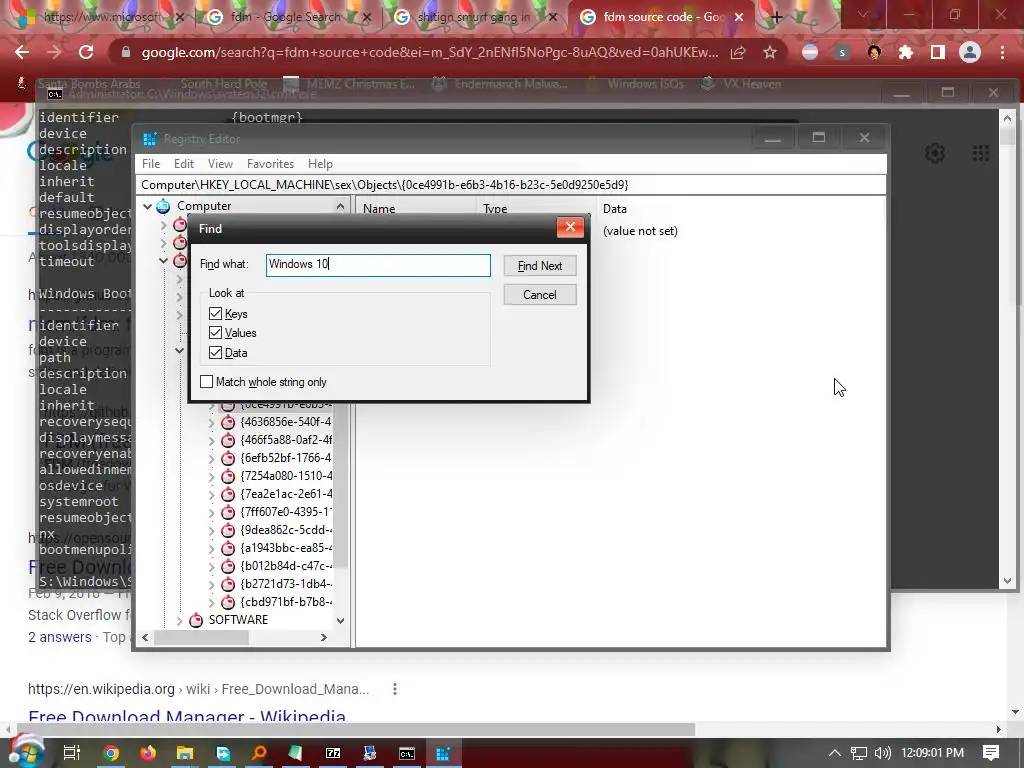Open the Help menu in Registry Editor

click(320, 164)
